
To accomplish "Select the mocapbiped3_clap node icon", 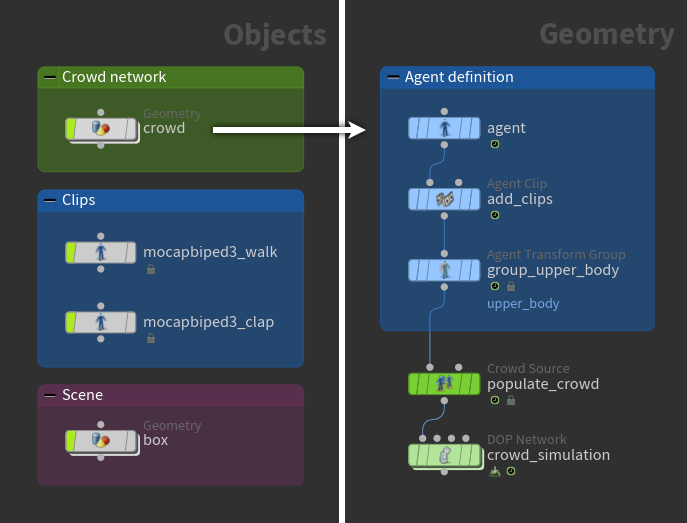I will (x=100, y=322).
